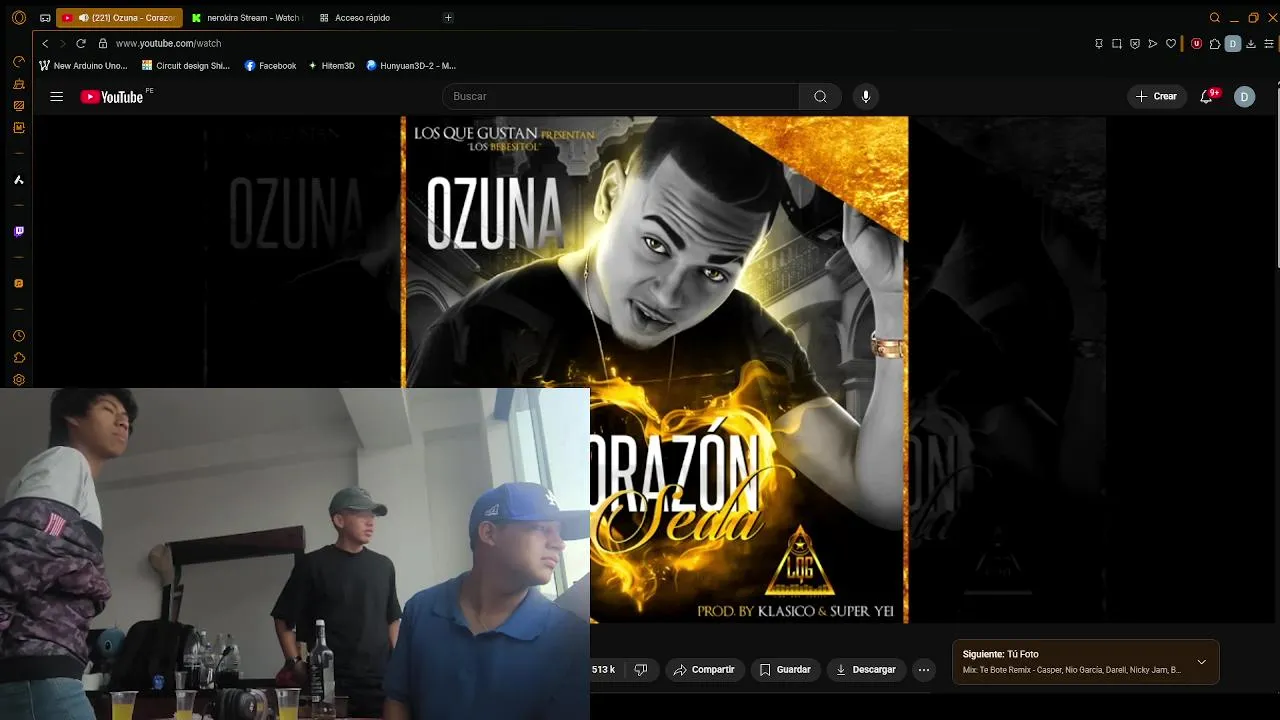The height and width of the screenshot is (720, 1280).
Task: Go to YouTube home via logo
Action: [x=111, y=97]
